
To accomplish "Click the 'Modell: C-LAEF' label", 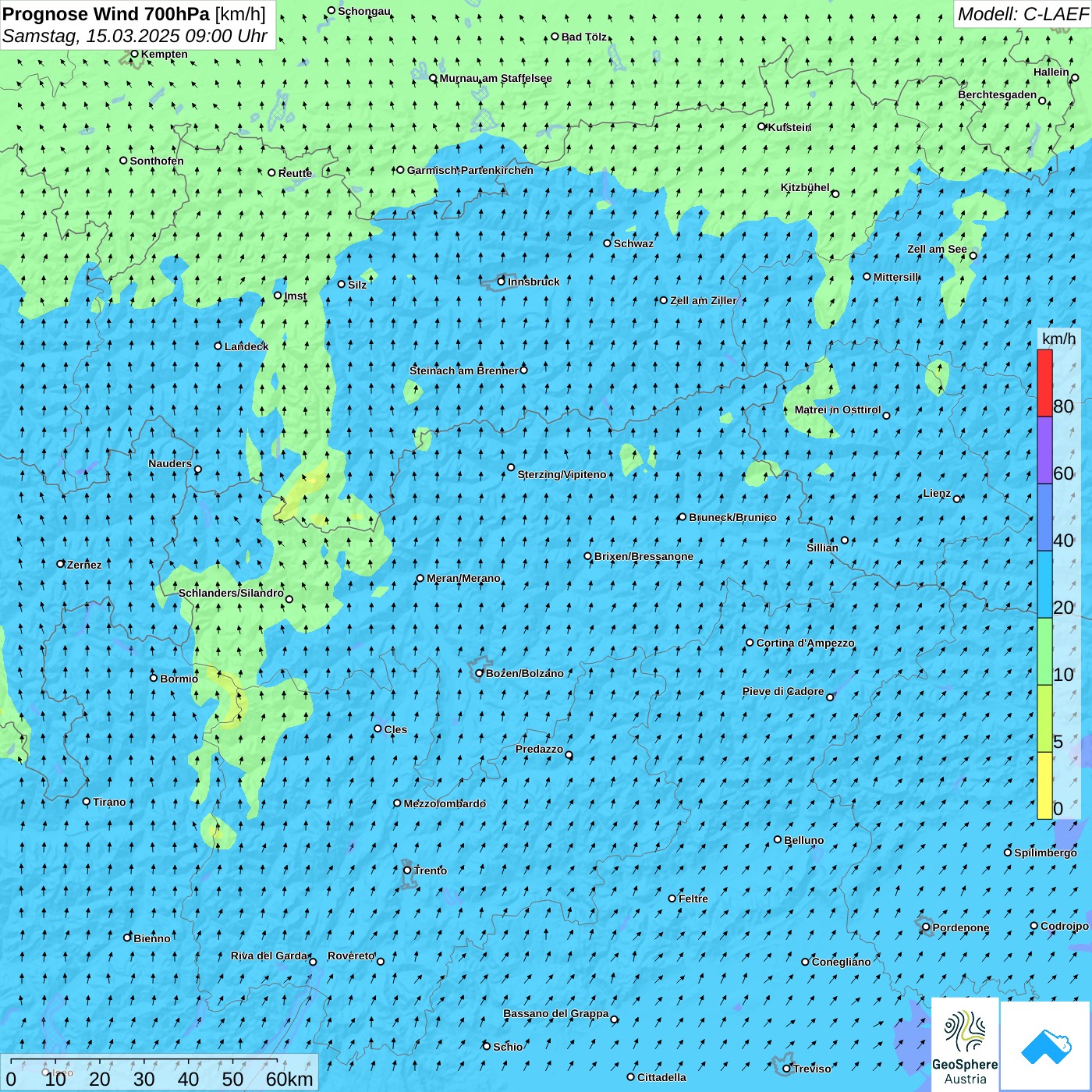I will [1023, 14].
